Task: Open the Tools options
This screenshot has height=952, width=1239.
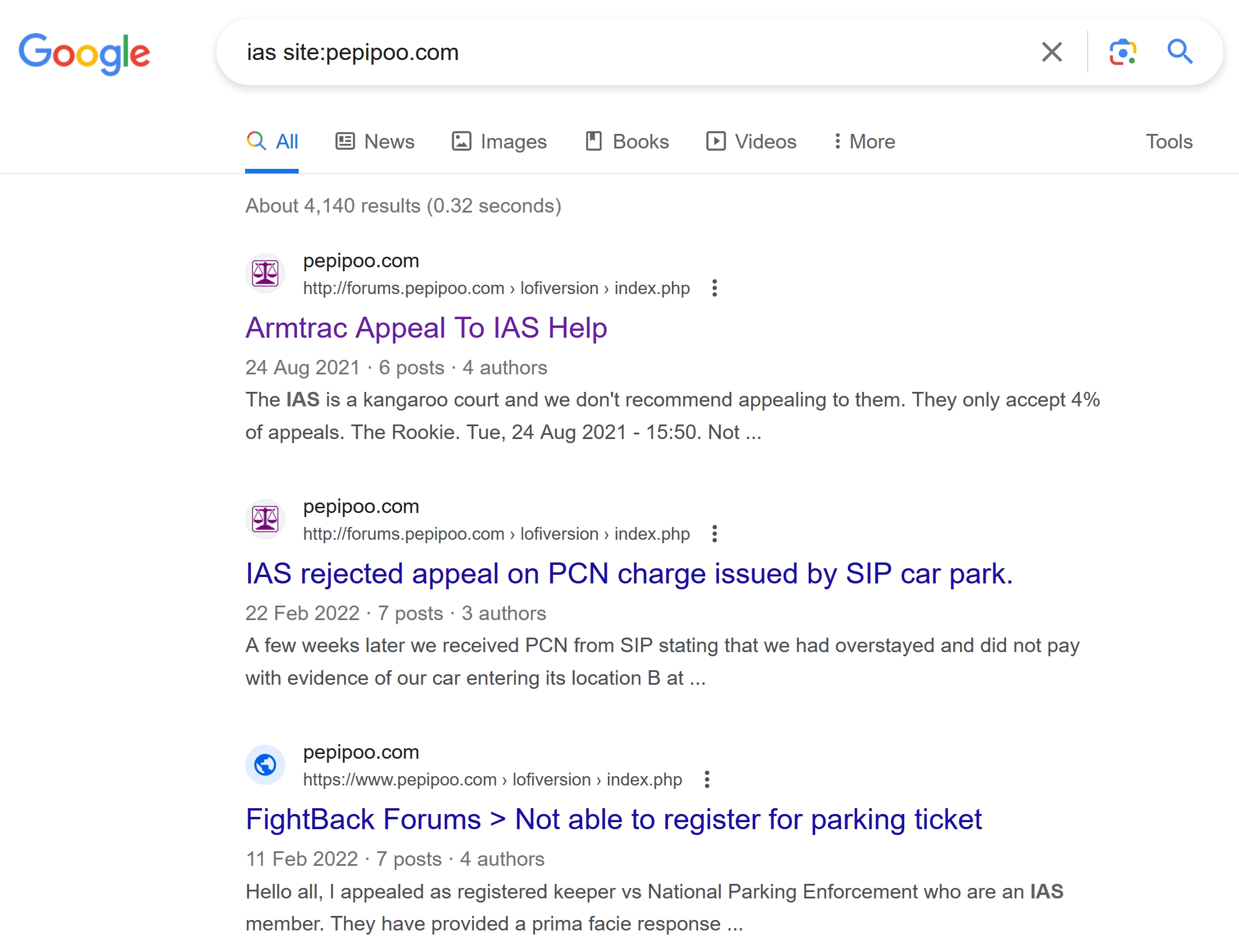Action: point(1169,141)
